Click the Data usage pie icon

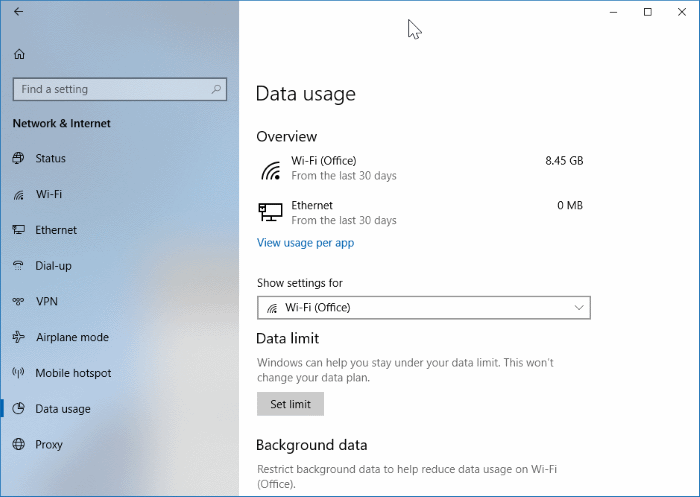pyautogui.click(x=18, y=409)
